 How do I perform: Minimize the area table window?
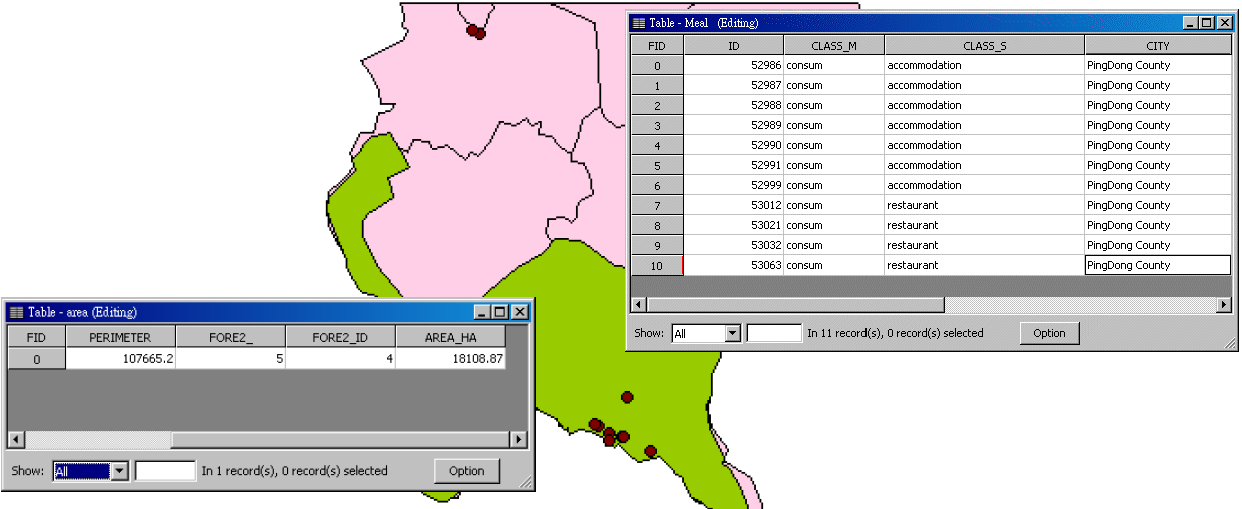click(483, 312)
